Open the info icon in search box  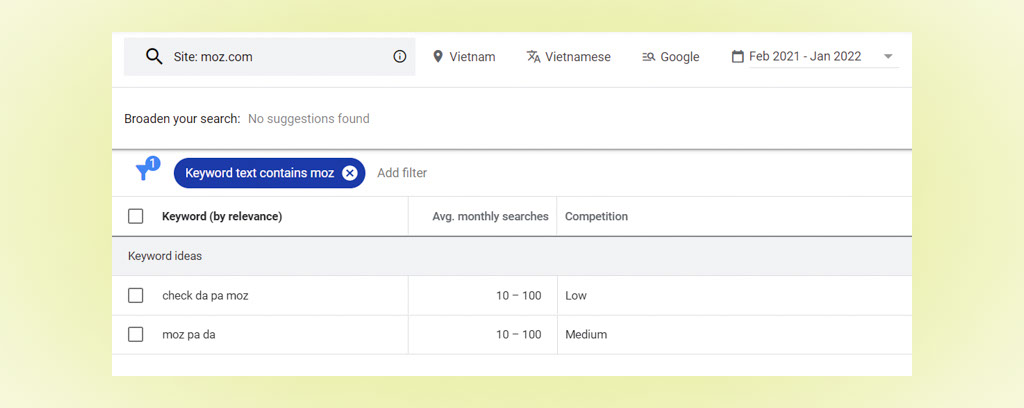click(x=400, y=57)
